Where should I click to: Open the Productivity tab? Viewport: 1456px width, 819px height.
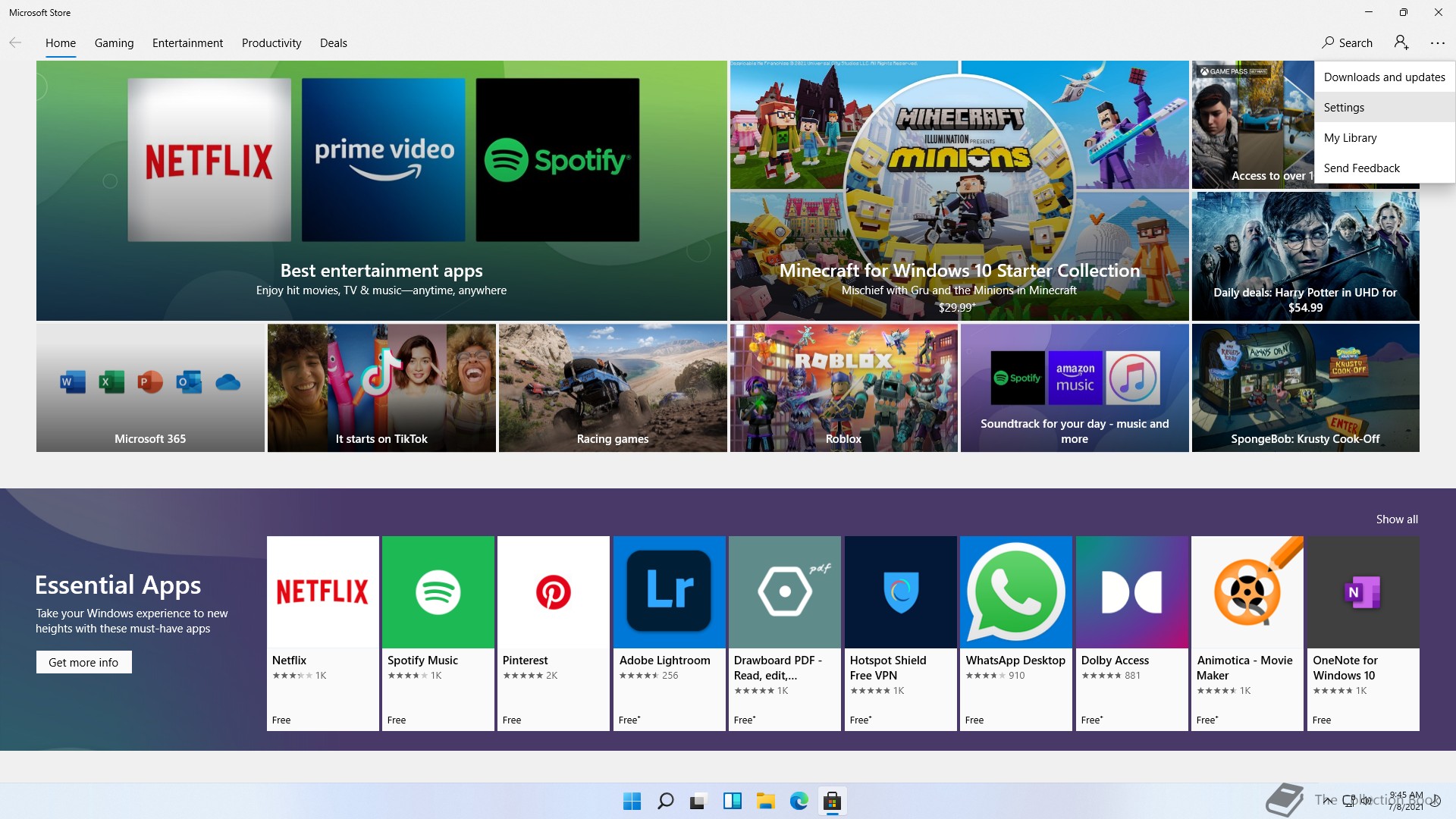tap(271, 42)
